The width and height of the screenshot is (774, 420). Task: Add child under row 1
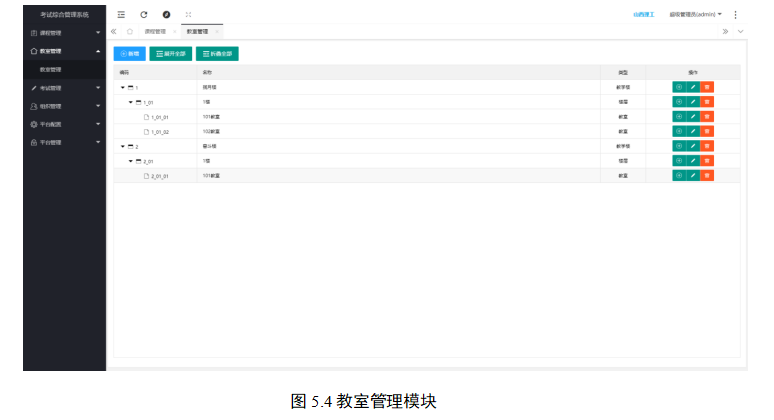click(x=679, y=87)
